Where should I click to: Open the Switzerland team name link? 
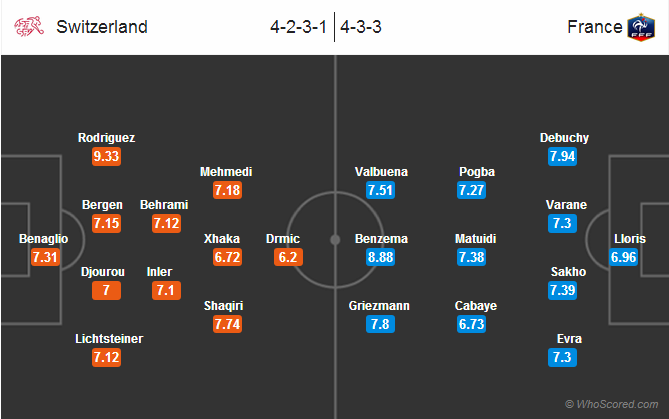click(102, 27)
